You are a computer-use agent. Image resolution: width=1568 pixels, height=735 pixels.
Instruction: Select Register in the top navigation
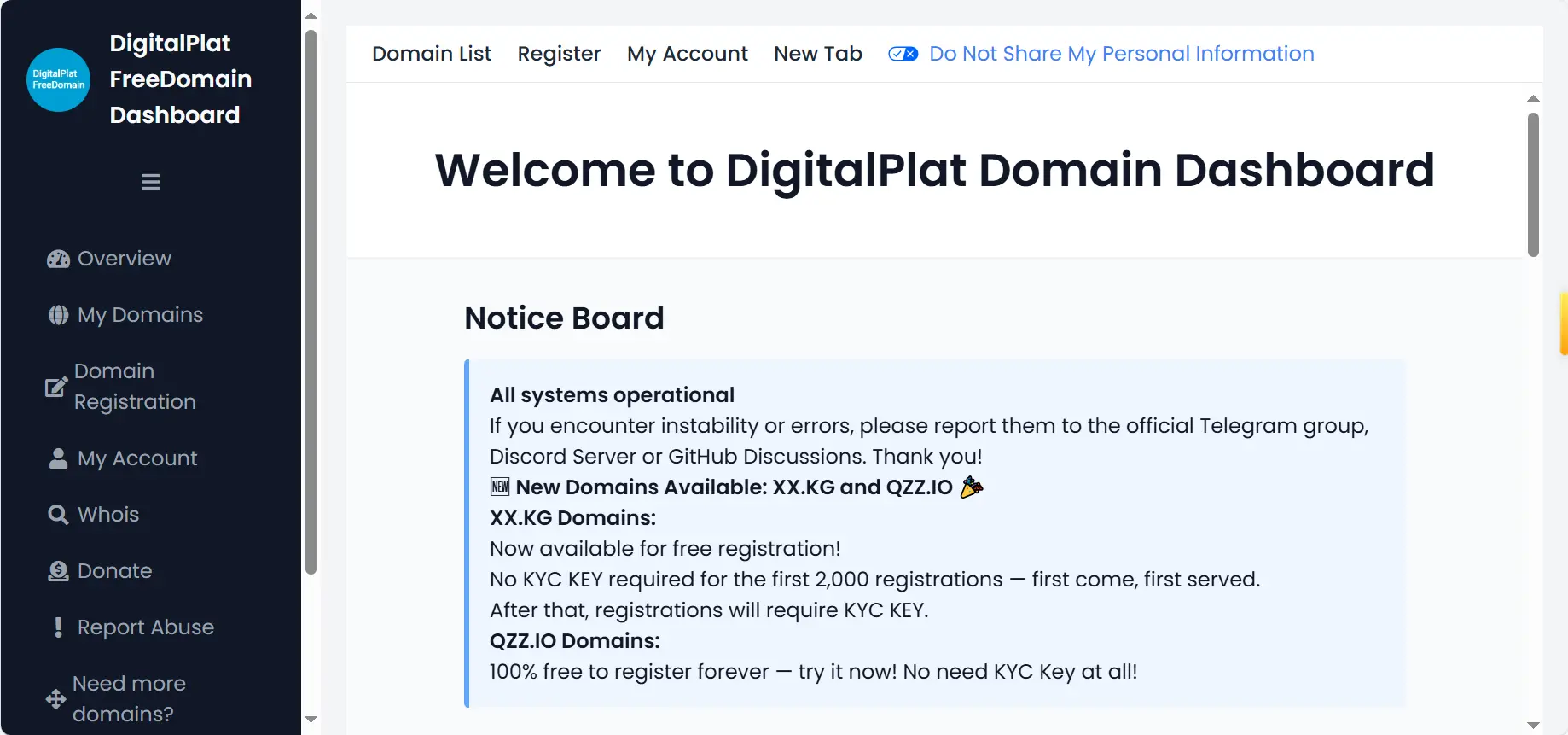[x=559, y=54]
